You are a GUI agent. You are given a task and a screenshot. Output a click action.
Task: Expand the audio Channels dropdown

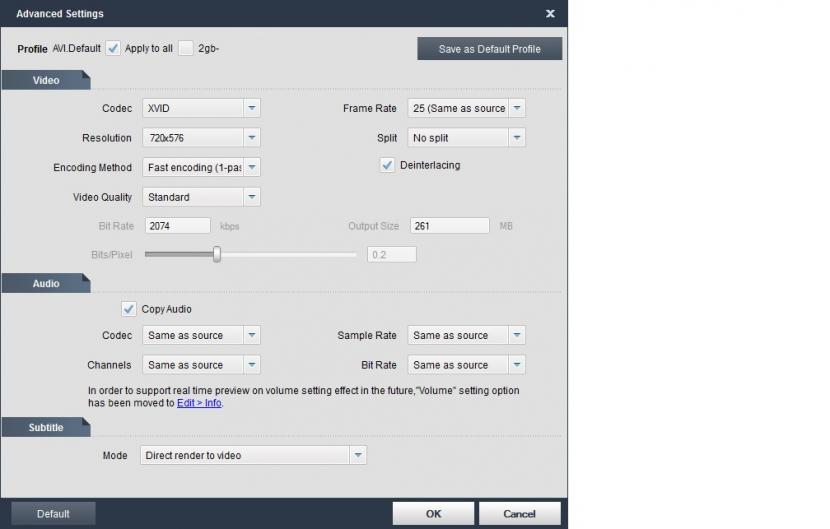(201, 365)
